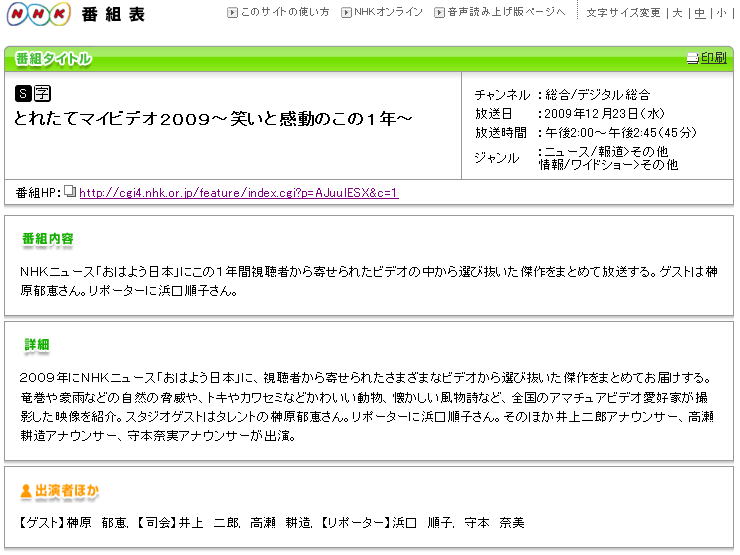740x555 pixels.
Task: Click the 番組タイトル header
Action: click(x=53, y=59)
